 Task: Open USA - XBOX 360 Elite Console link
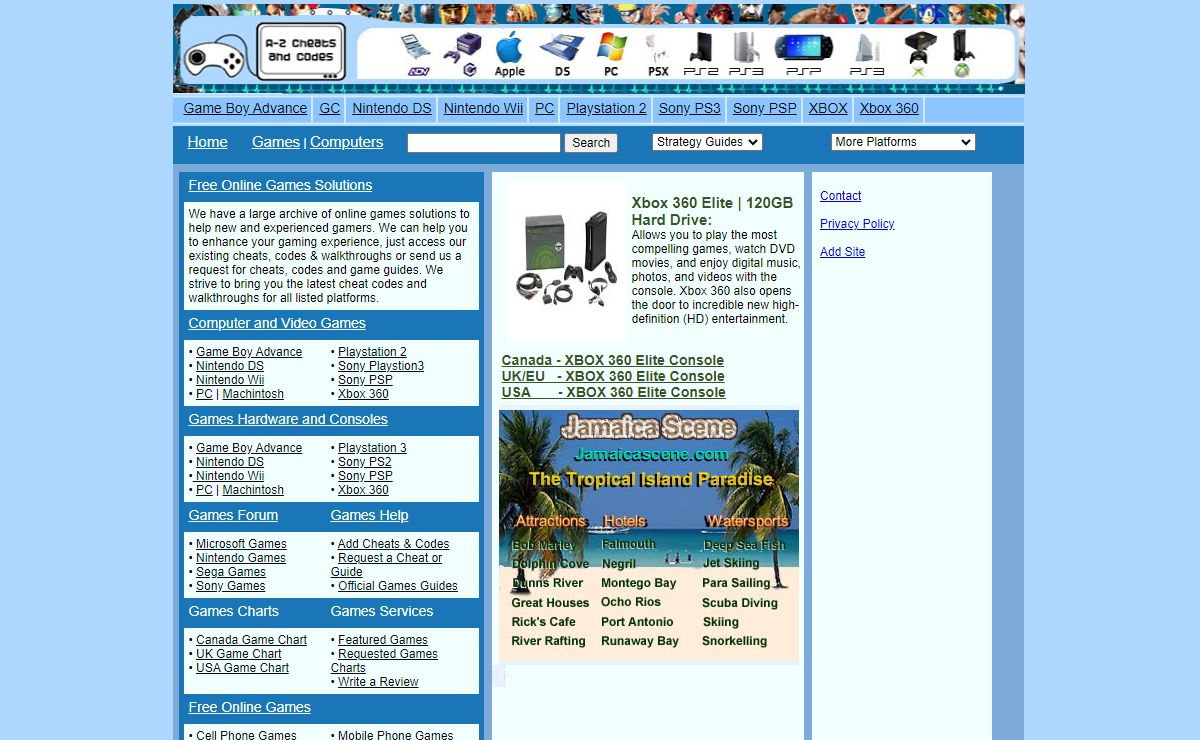(613, 392)
